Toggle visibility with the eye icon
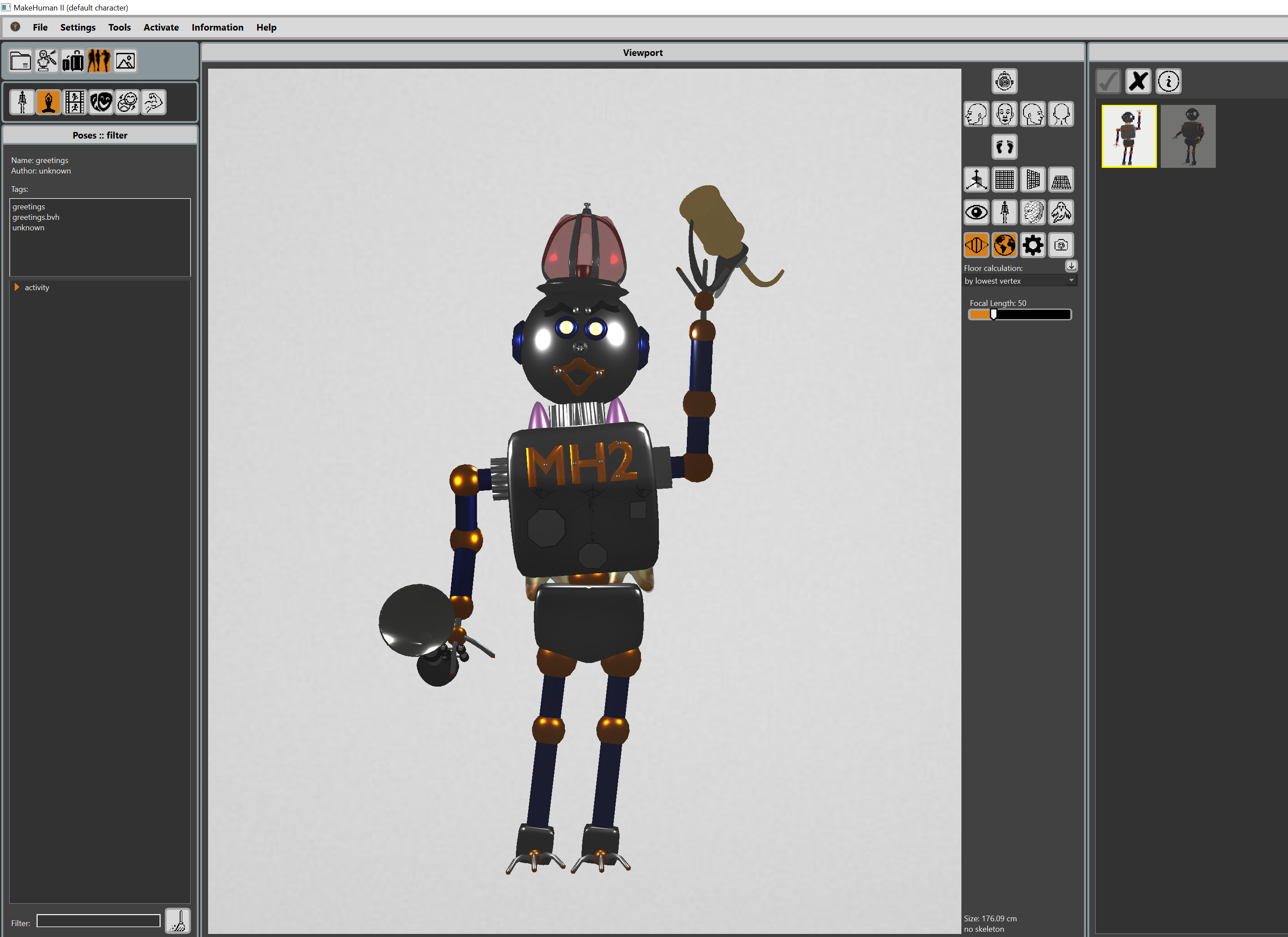 point(976,213)
